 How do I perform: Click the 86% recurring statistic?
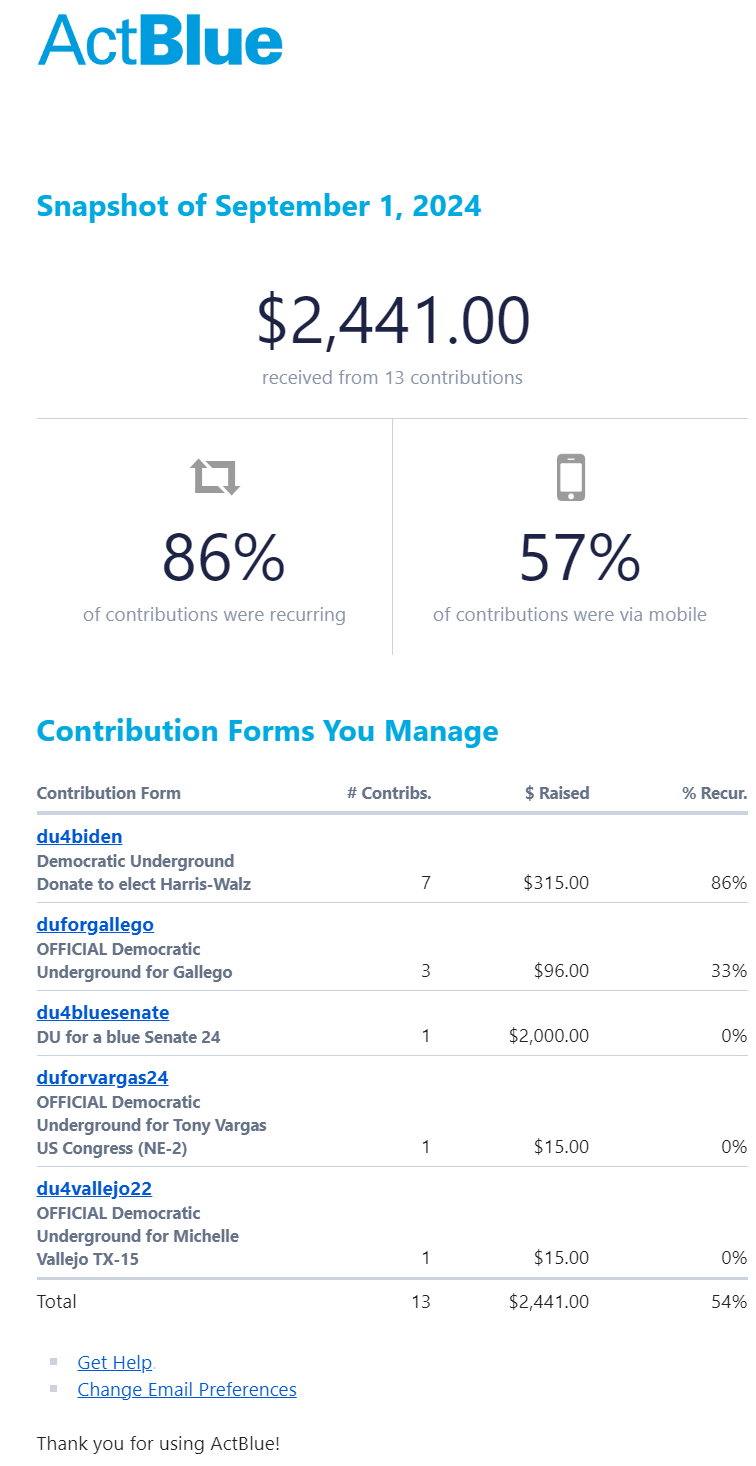click(x=223, y=558)
